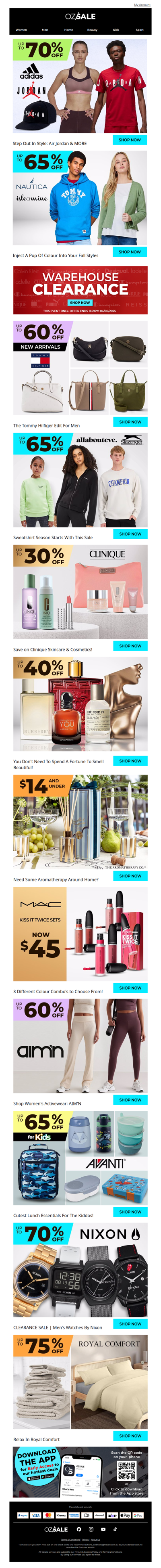Click Shop Now under Air Jordan banner

(130, 139)
